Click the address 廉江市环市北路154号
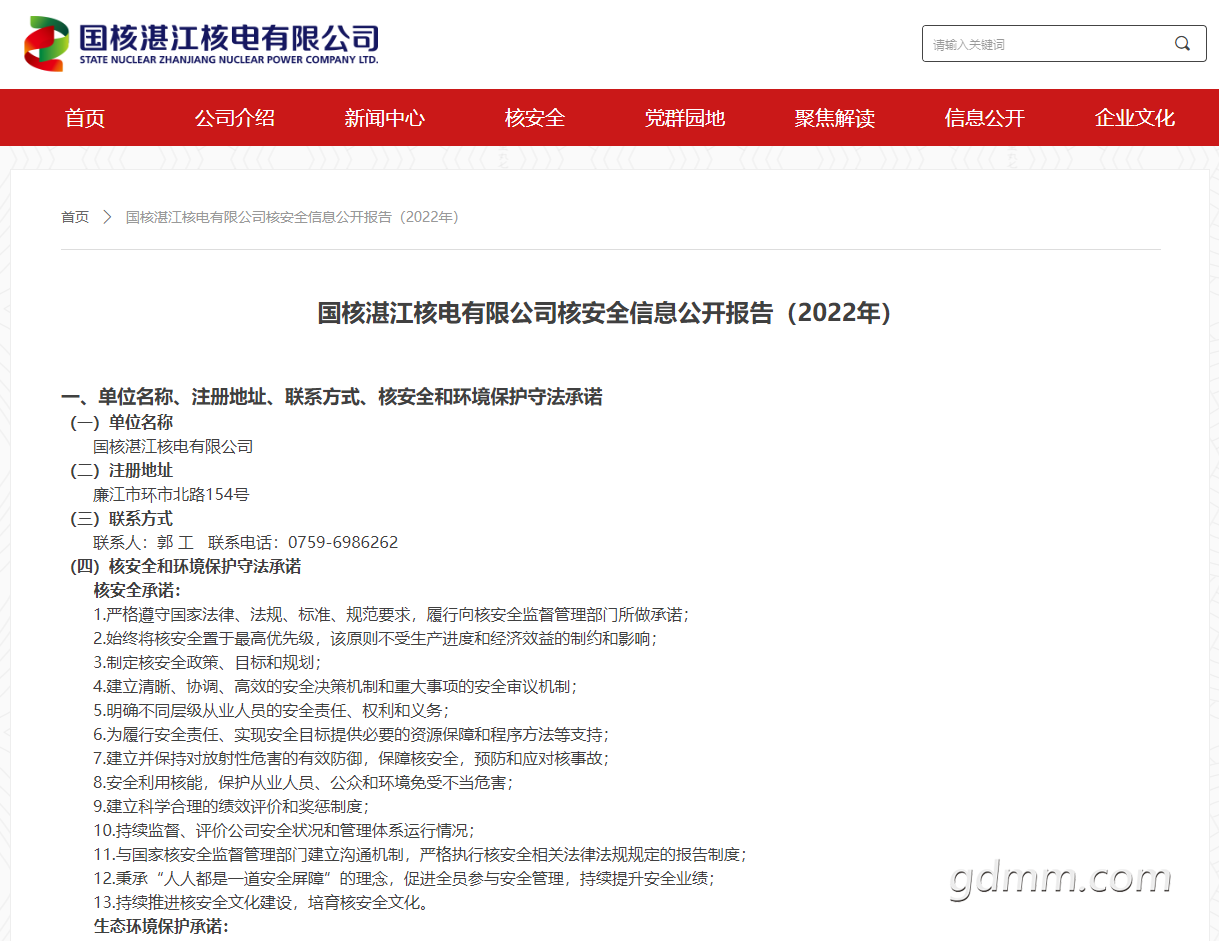This screenshot has height=941, width=1219. [171, 494]
